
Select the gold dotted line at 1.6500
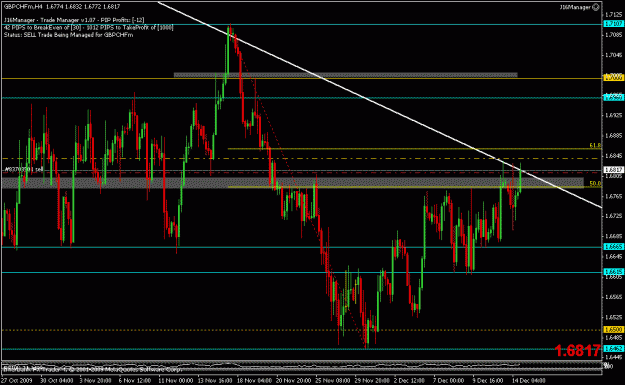pos(301,330)
